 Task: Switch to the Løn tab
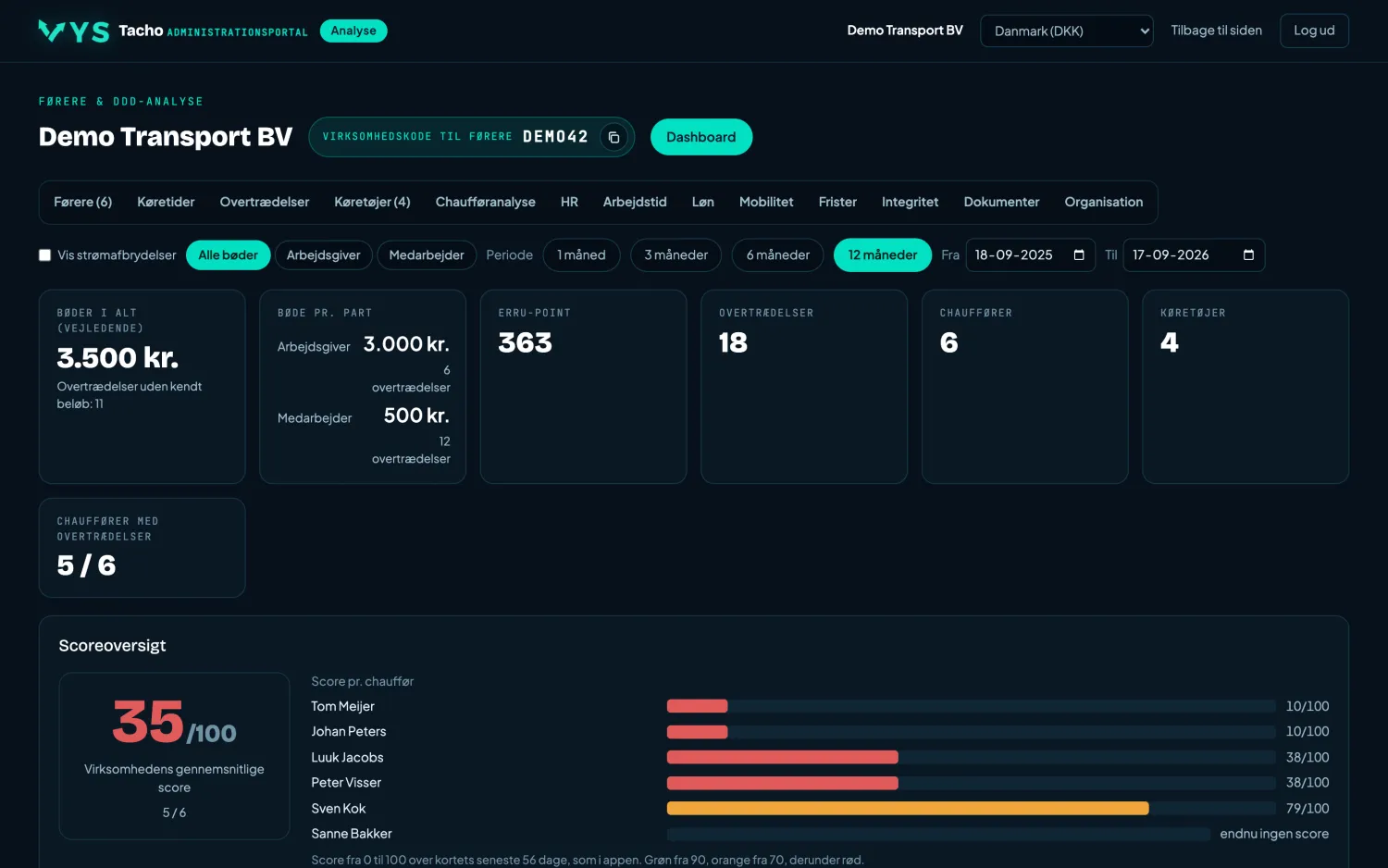(x=703, y=202)
